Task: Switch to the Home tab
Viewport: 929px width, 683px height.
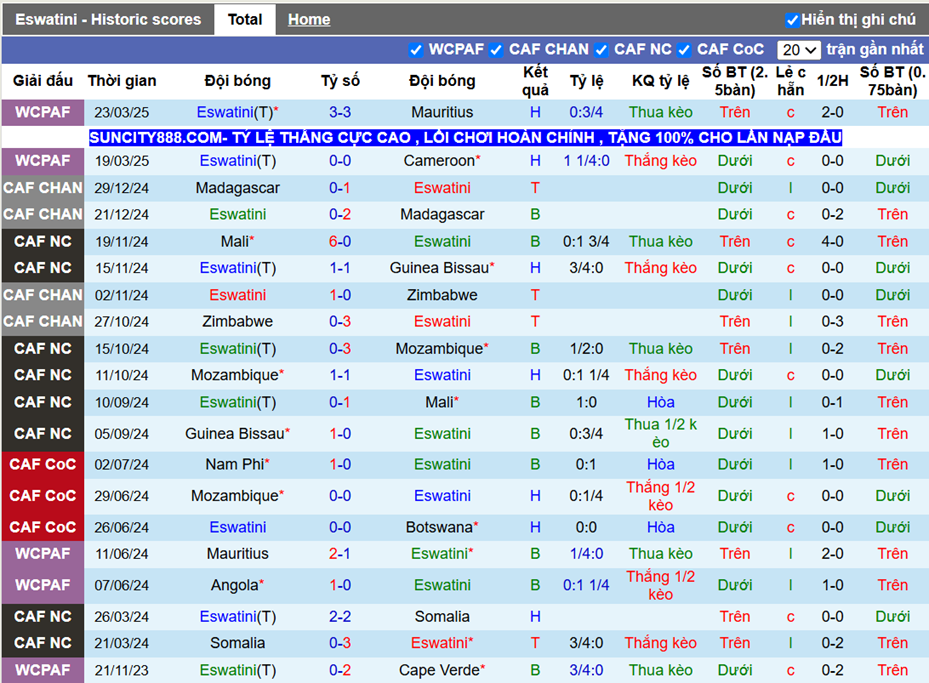Action: click(309, 20)
